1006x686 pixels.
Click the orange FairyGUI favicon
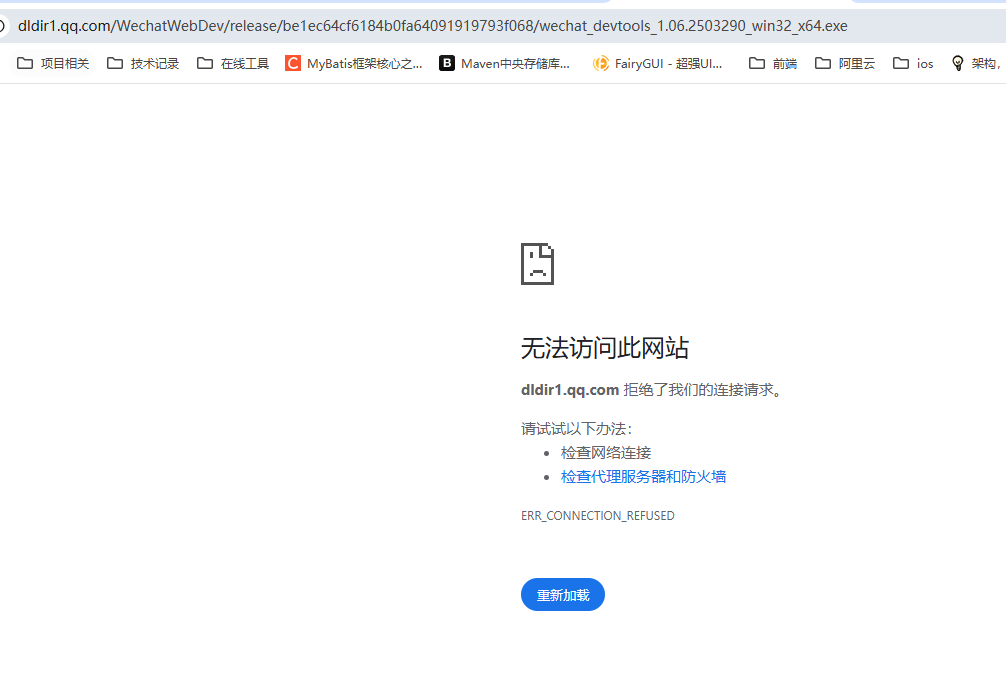pyautogui.click(x=601, y=63)
